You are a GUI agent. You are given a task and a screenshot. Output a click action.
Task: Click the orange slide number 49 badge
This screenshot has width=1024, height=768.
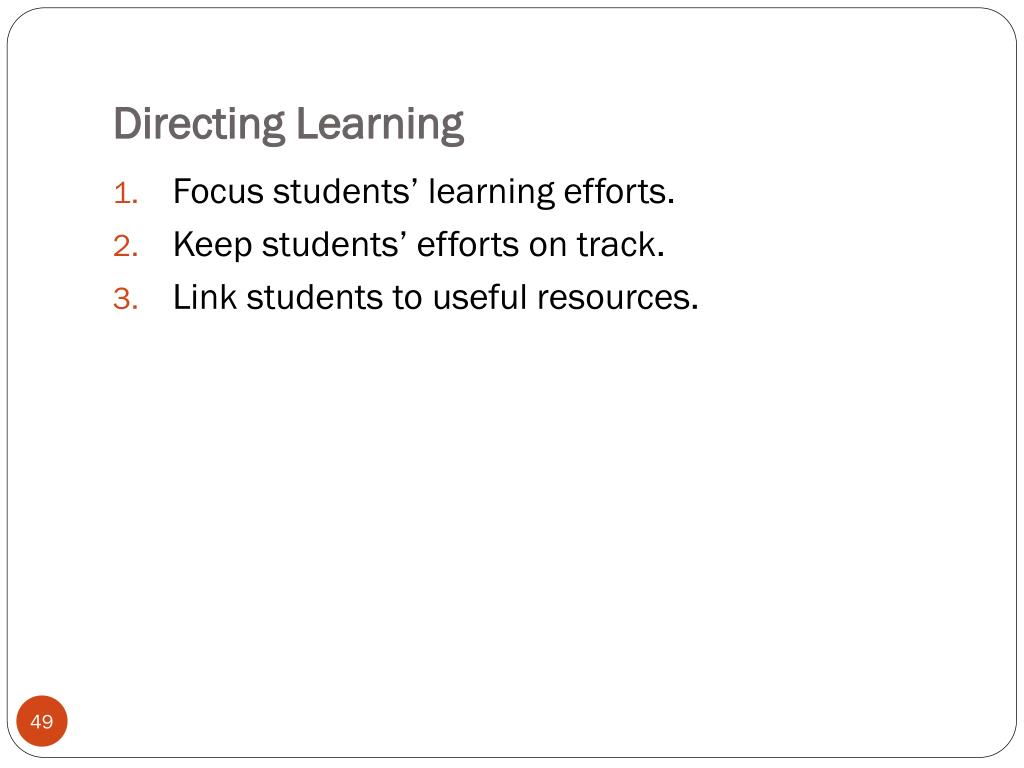[x=42, y=721]
